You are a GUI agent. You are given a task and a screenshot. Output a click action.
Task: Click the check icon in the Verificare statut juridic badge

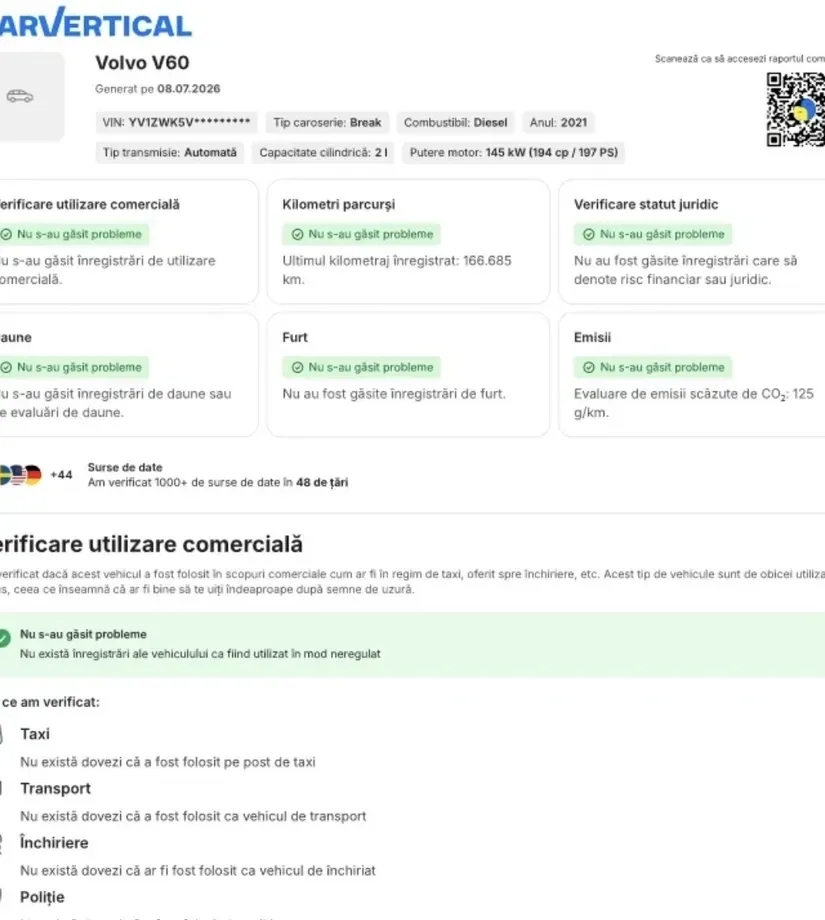point(589,234)
